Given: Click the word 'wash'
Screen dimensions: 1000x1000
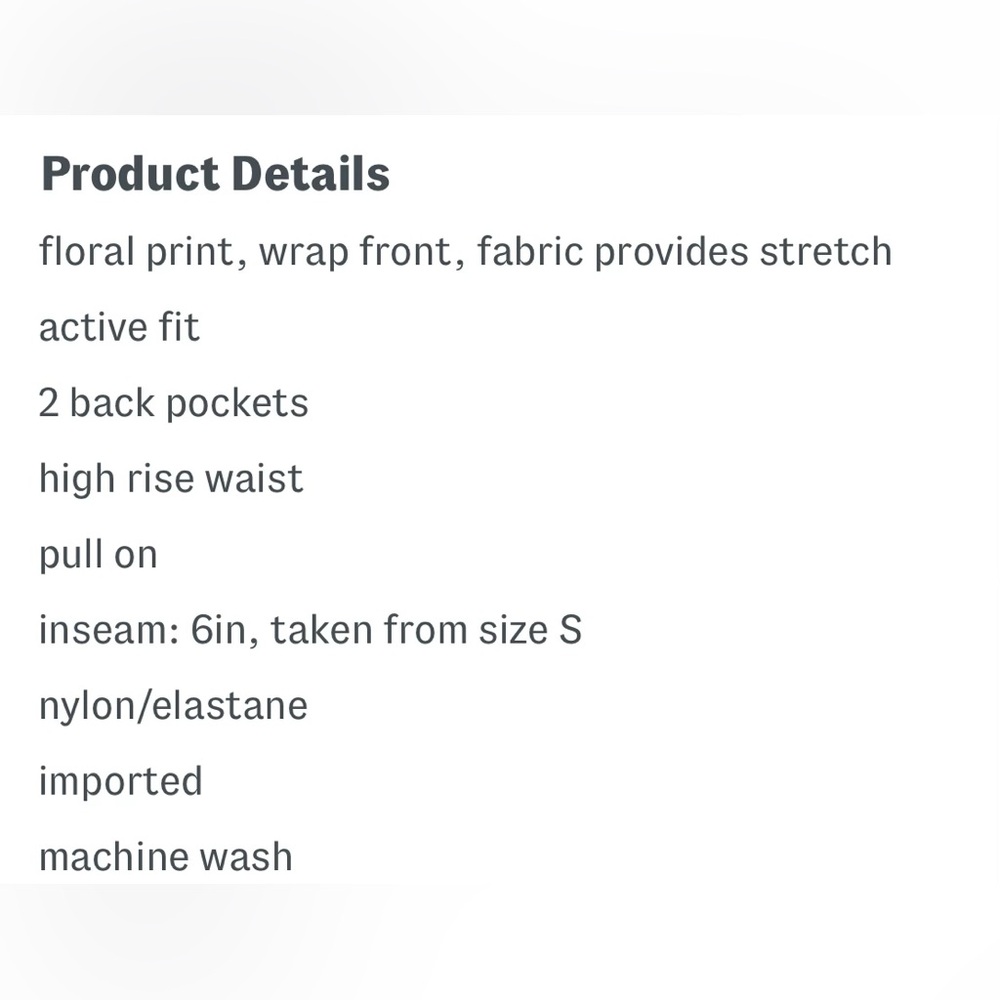Looking at the screenshot, I should (246, 857).
